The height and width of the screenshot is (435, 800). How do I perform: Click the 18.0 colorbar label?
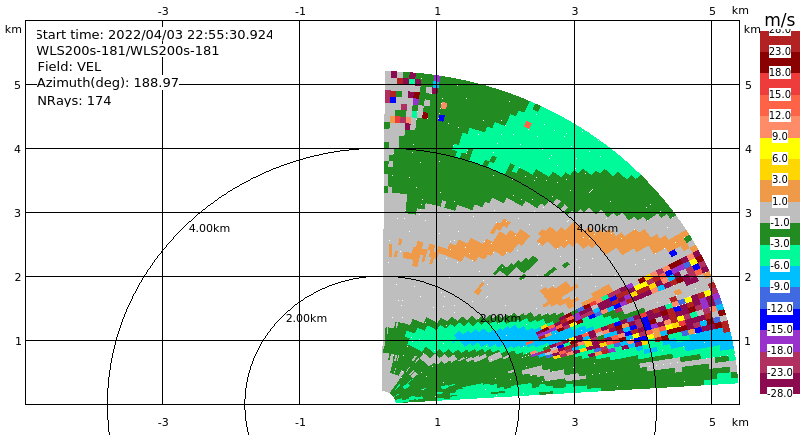pos(780,72)
